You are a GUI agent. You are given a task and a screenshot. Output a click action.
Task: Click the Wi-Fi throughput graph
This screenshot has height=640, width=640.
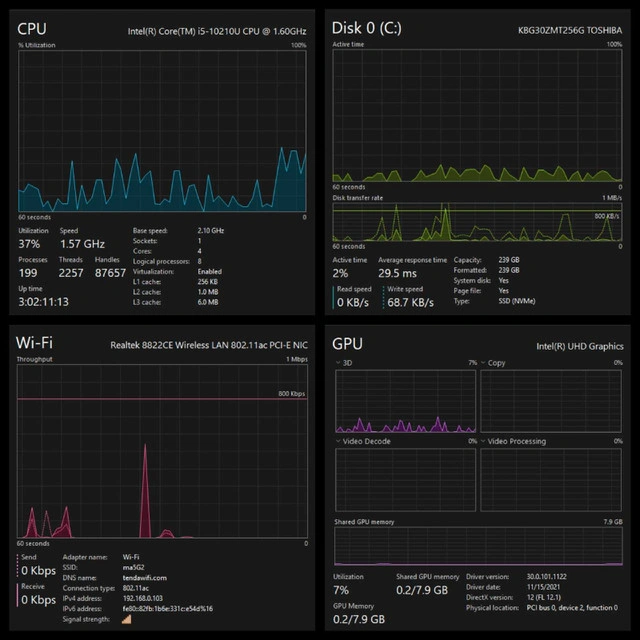click(162, 450)
